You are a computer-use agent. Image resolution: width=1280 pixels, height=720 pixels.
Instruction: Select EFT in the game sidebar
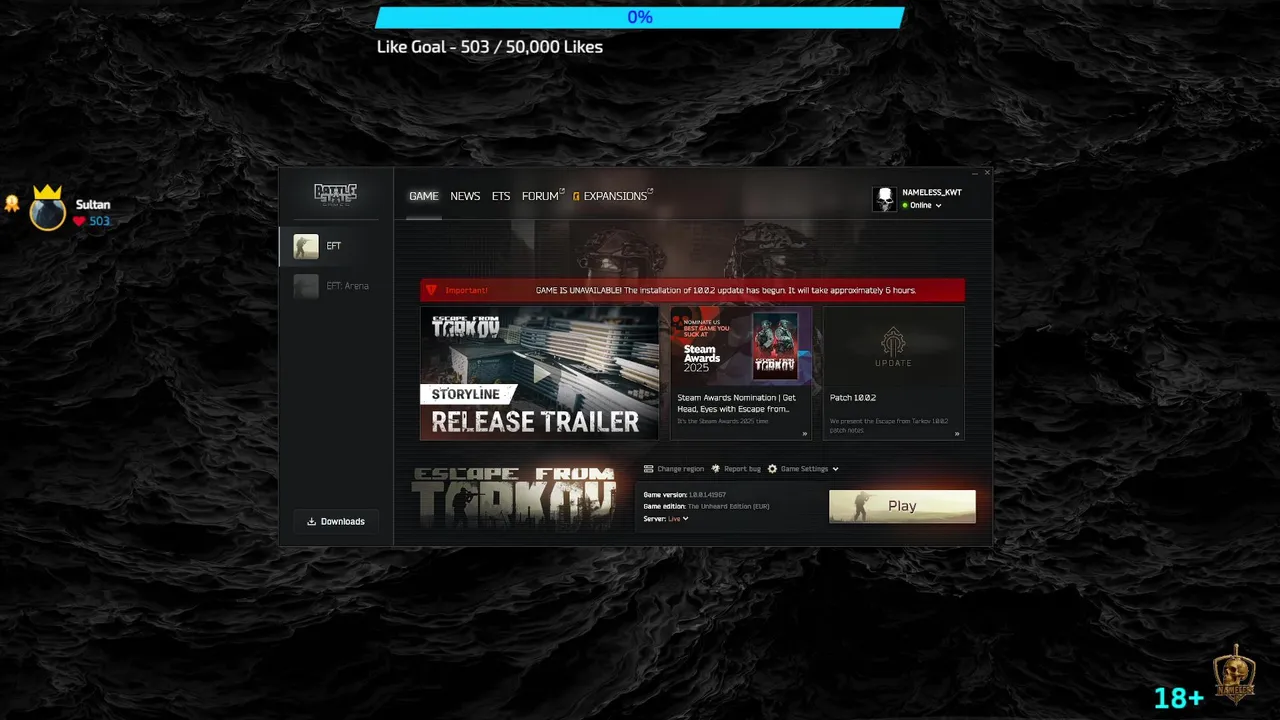tap(336, 246)
